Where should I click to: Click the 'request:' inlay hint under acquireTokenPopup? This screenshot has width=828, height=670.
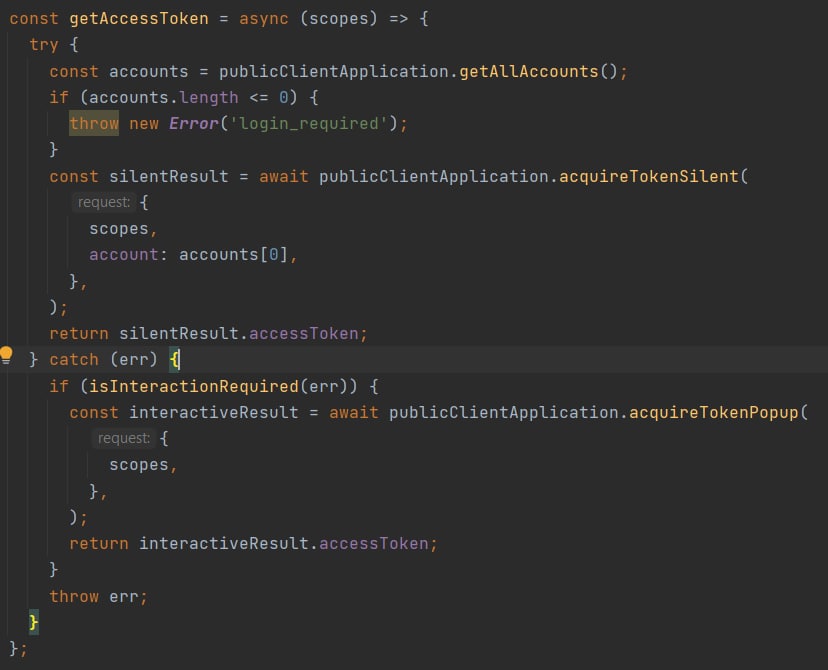[124, 438]
